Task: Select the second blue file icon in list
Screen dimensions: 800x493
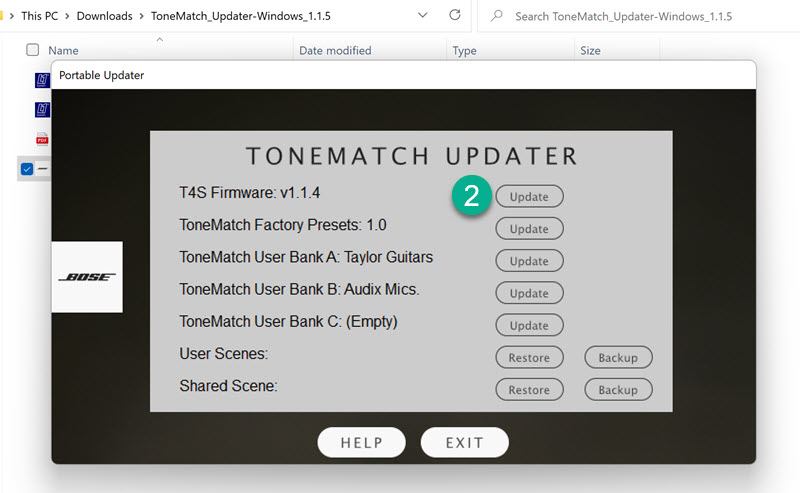Action: click(x=43, y=108)
